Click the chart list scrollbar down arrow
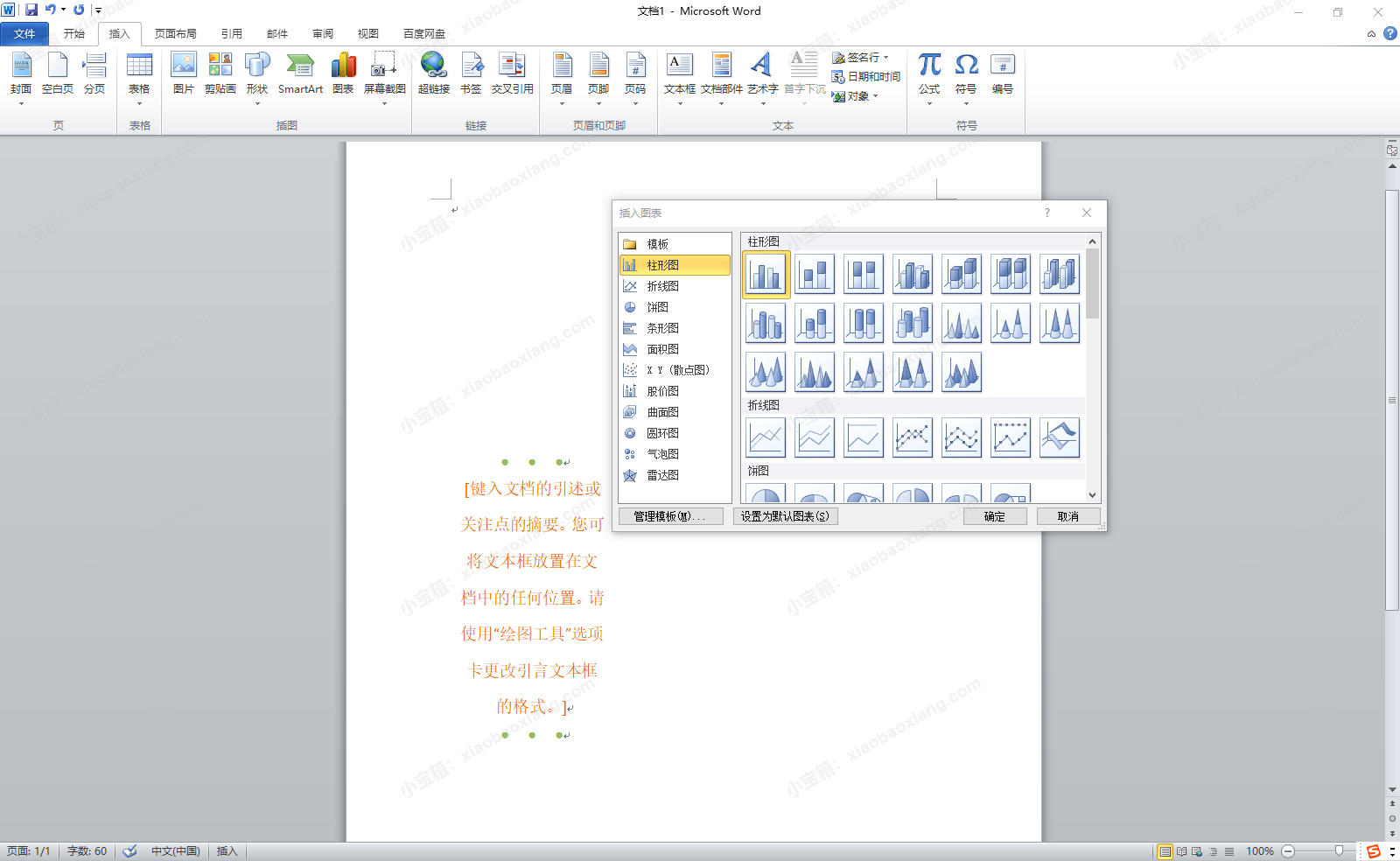The image size is (1400, 861). pos(1092,495)
